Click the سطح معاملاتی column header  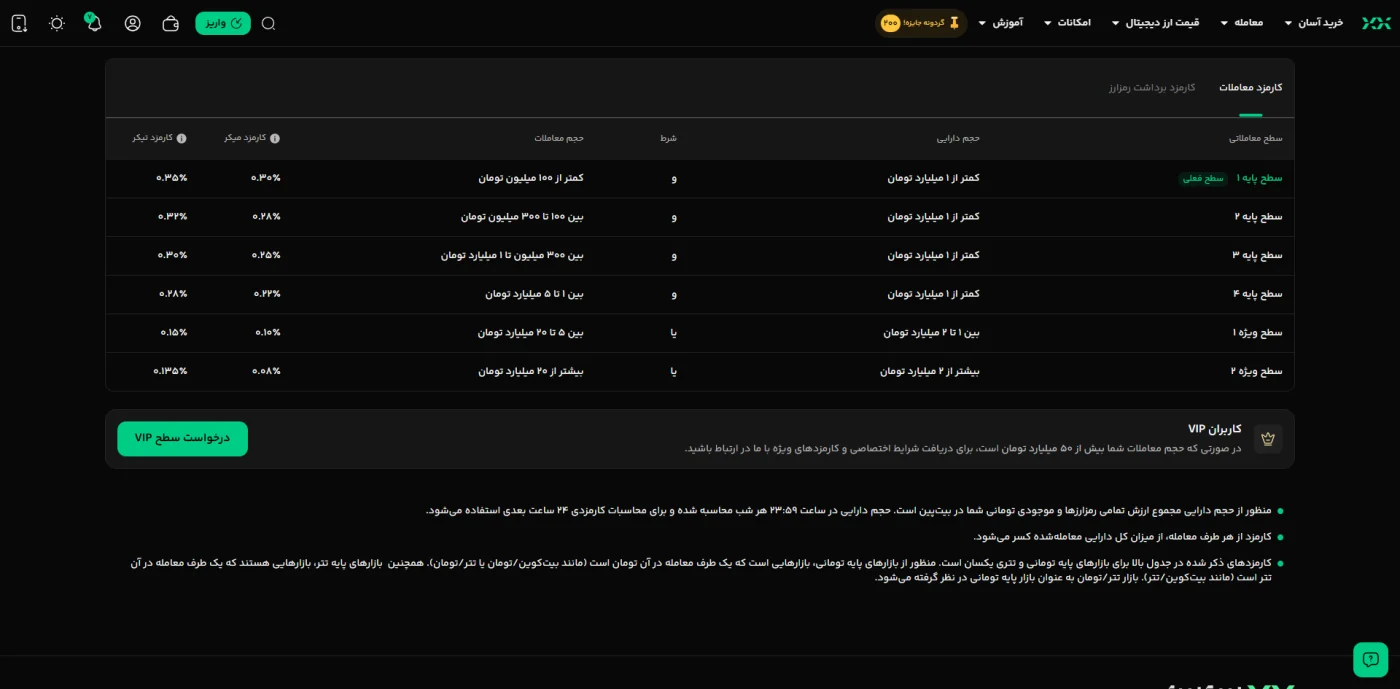(1255, 138)
